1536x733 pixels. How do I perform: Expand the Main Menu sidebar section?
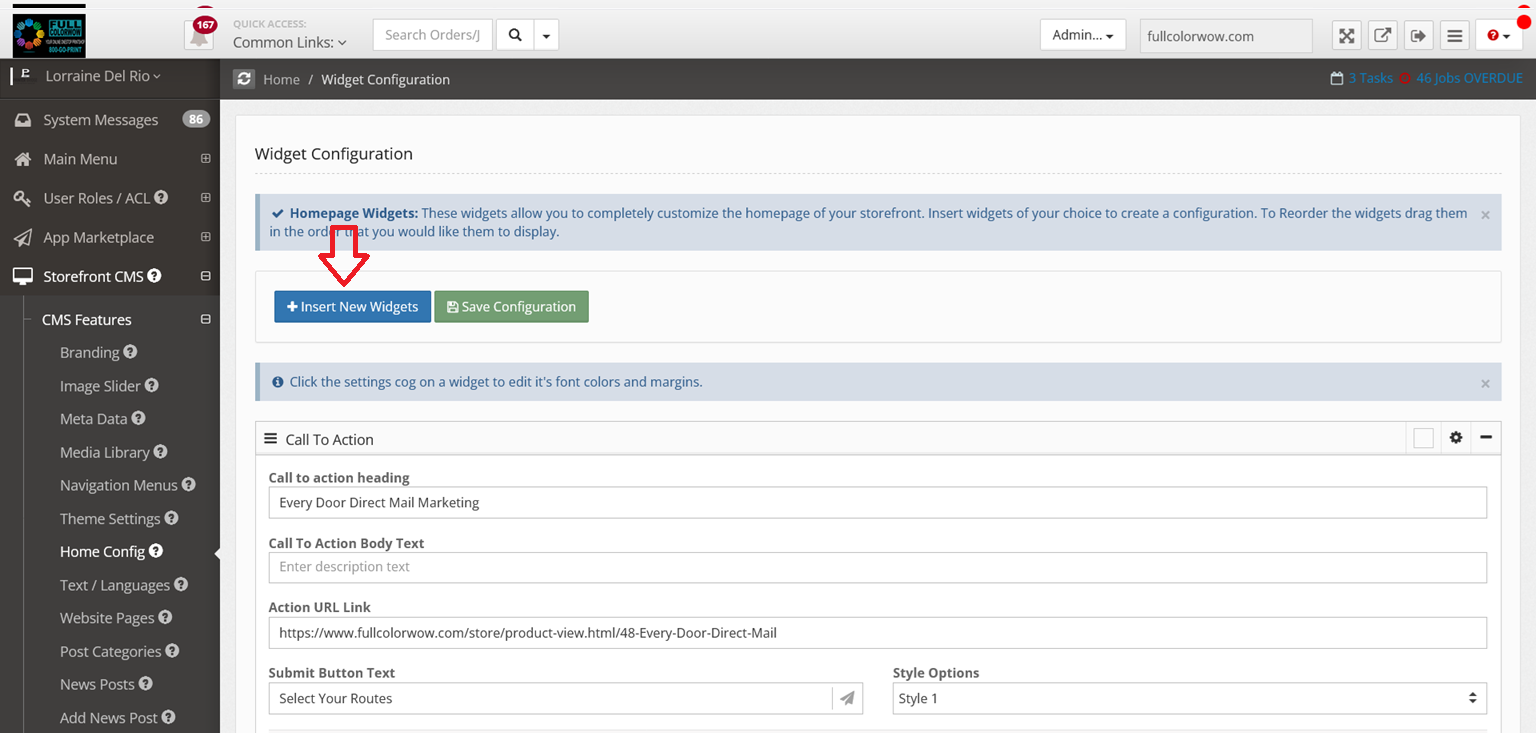coord(205,159)
